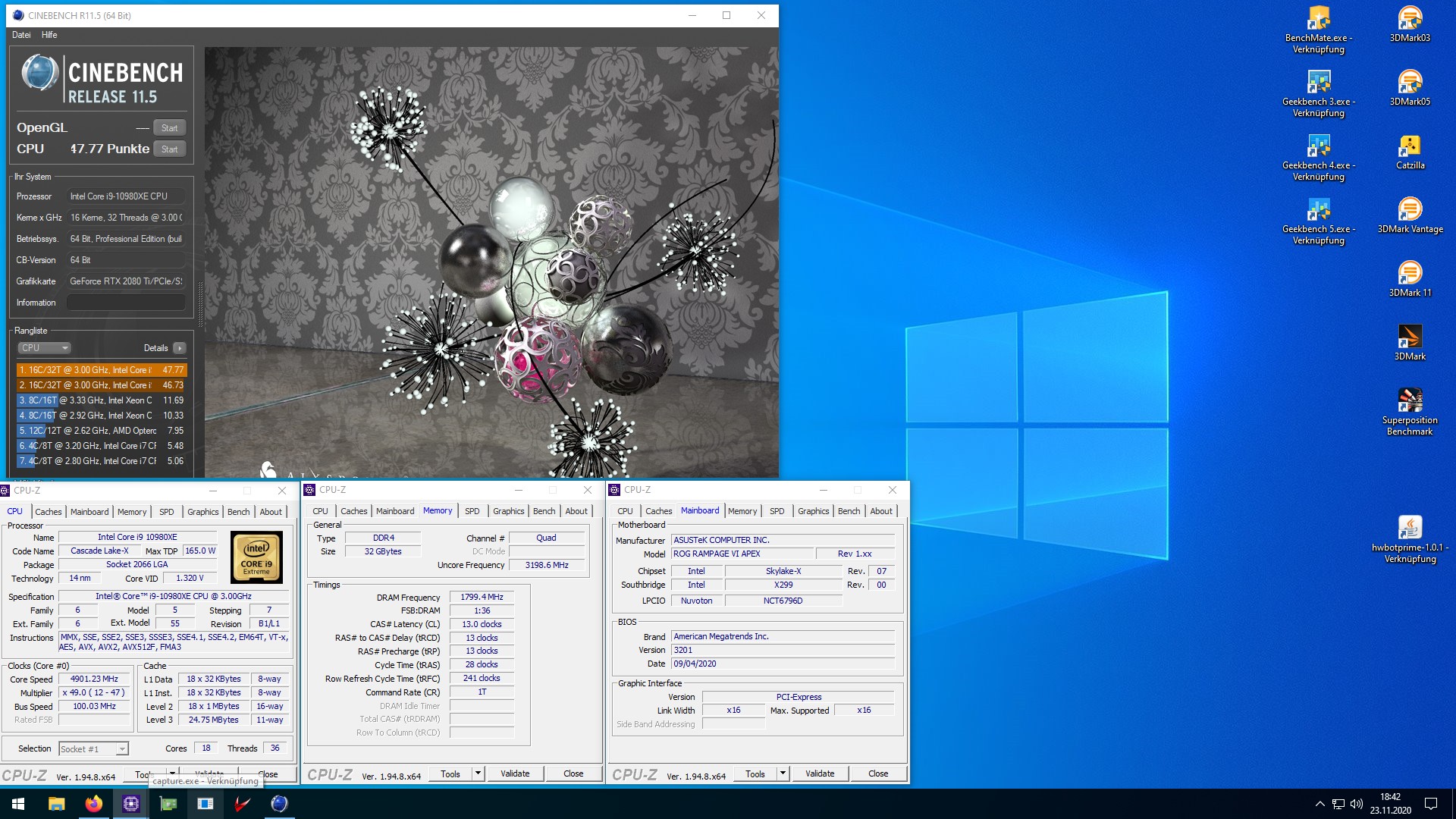This screenshot has height=819, width=1456.
Task: Open the 3DMark Vantage desktop icon
Action: [x=1410, y=215]
